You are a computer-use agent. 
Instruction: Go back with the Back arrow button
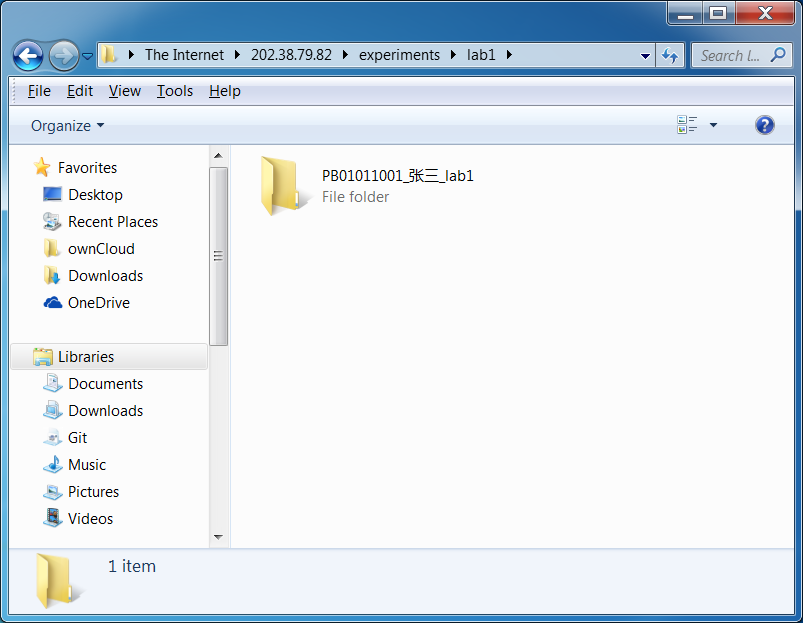(x=28, y=55)
